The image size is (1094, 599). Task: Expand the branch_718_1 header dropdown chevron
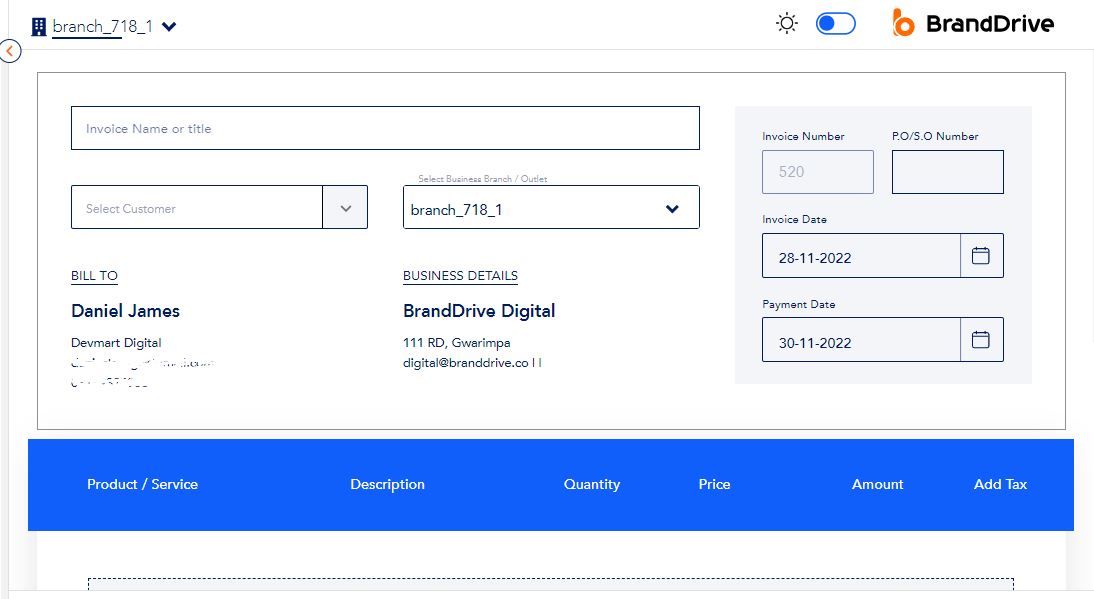pyautogui.click(x=169, y=26)
